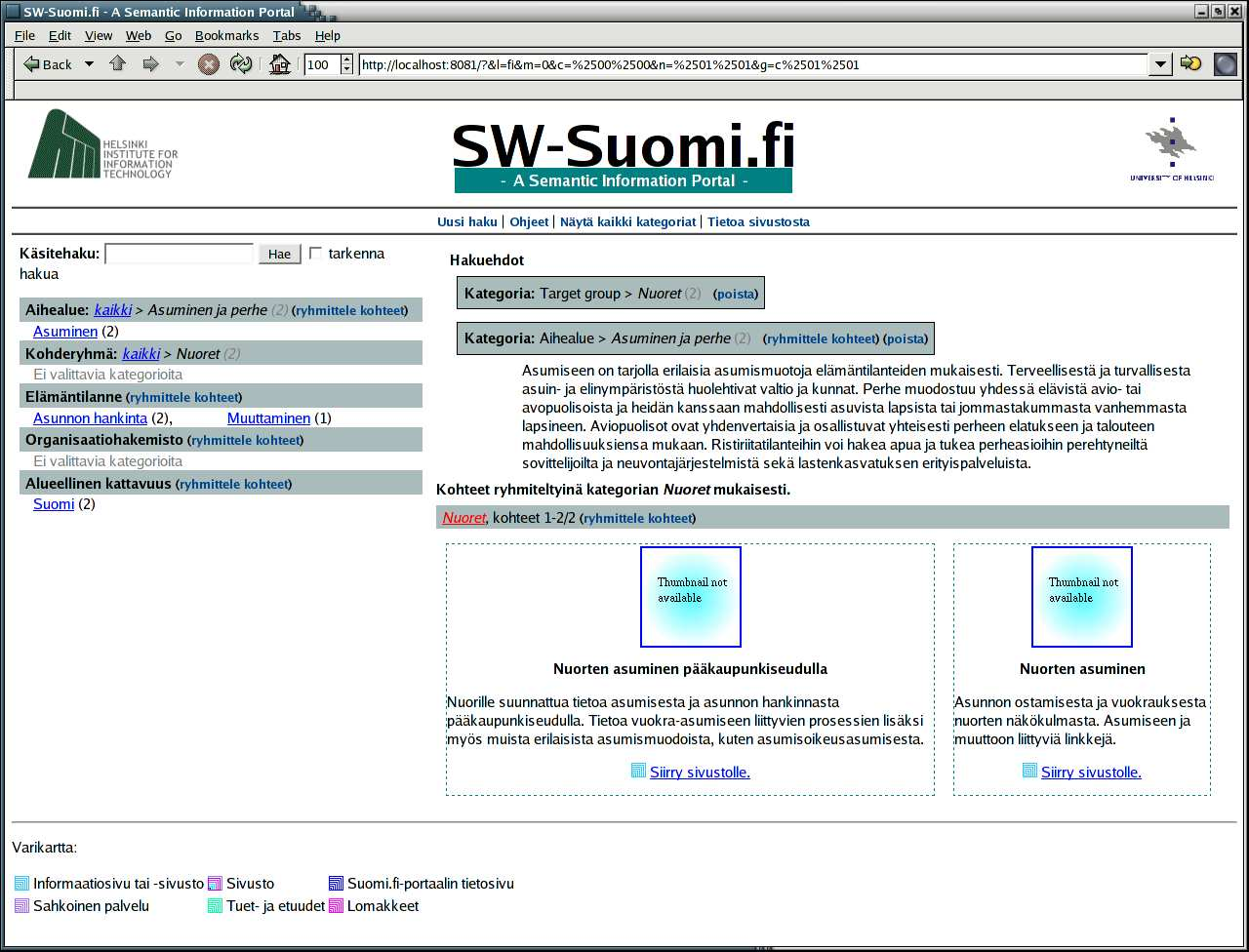This screenshot has width=1249, height=952.
Task: Click ryhmittele kohteet in the Aihealue facet row
Action: click(x=349, y=310)
